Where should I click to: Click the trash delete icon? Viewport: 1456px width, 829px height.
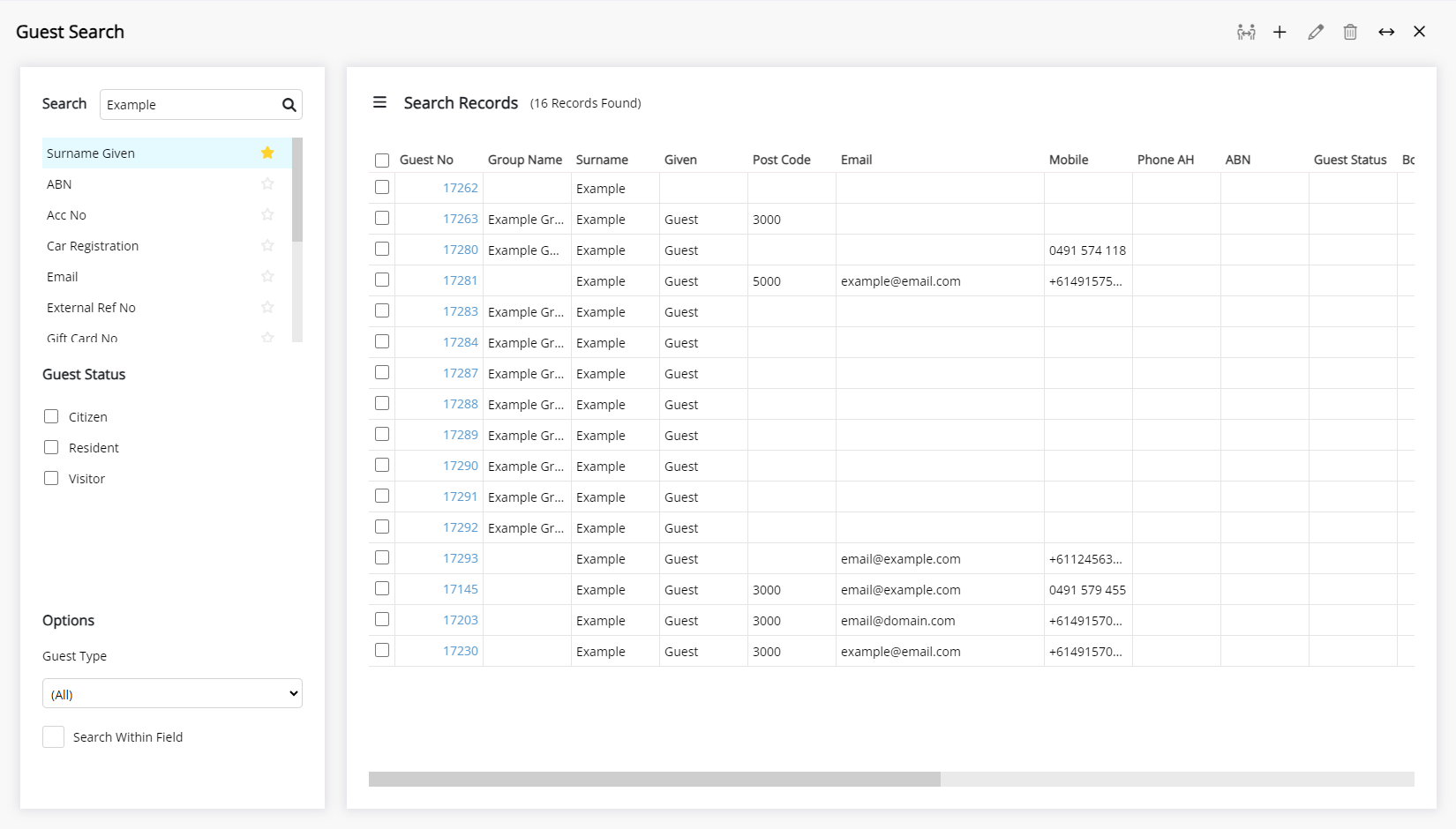1350,32
